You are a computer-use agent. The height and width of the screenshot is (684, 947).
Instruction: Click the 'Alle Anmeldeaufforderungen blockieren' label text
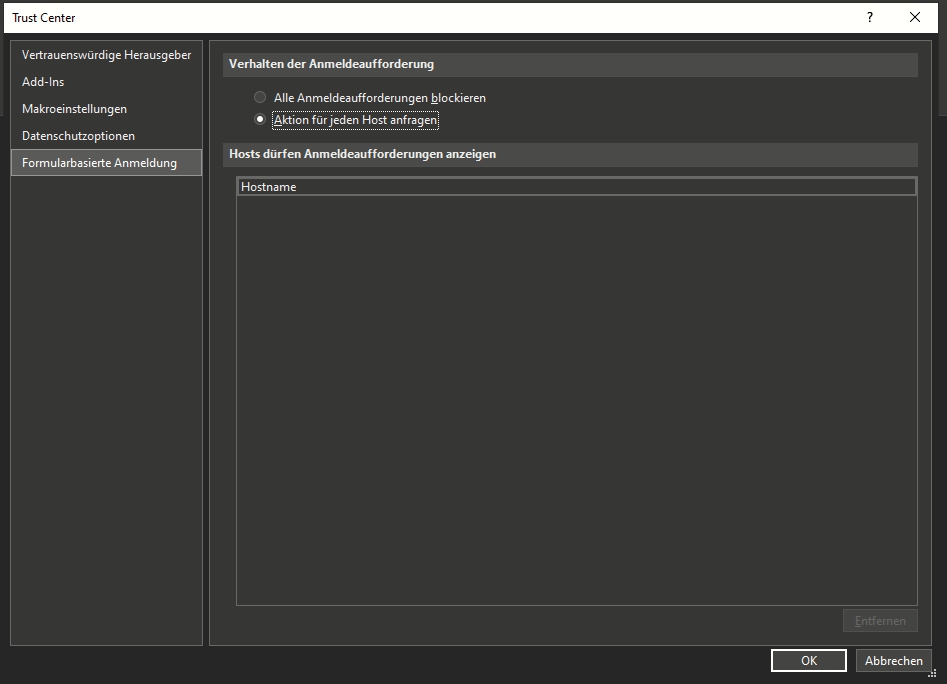click(x=379, y=98)
